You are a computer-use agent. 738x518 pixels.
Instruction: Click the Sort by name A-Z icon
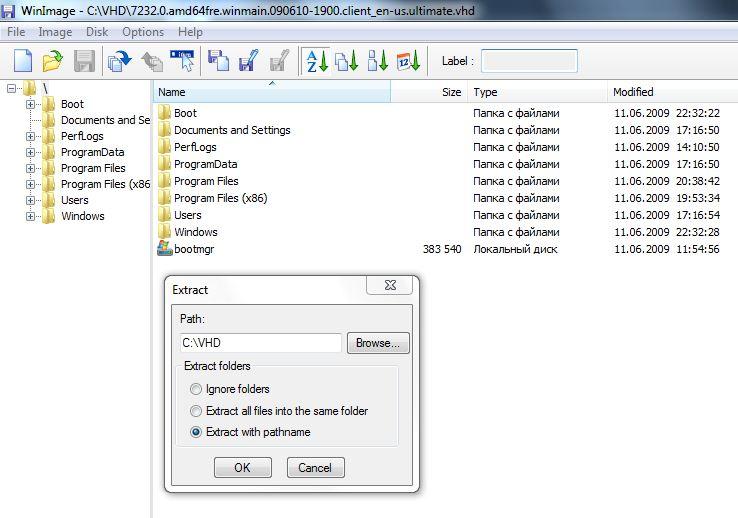point(316,61)
